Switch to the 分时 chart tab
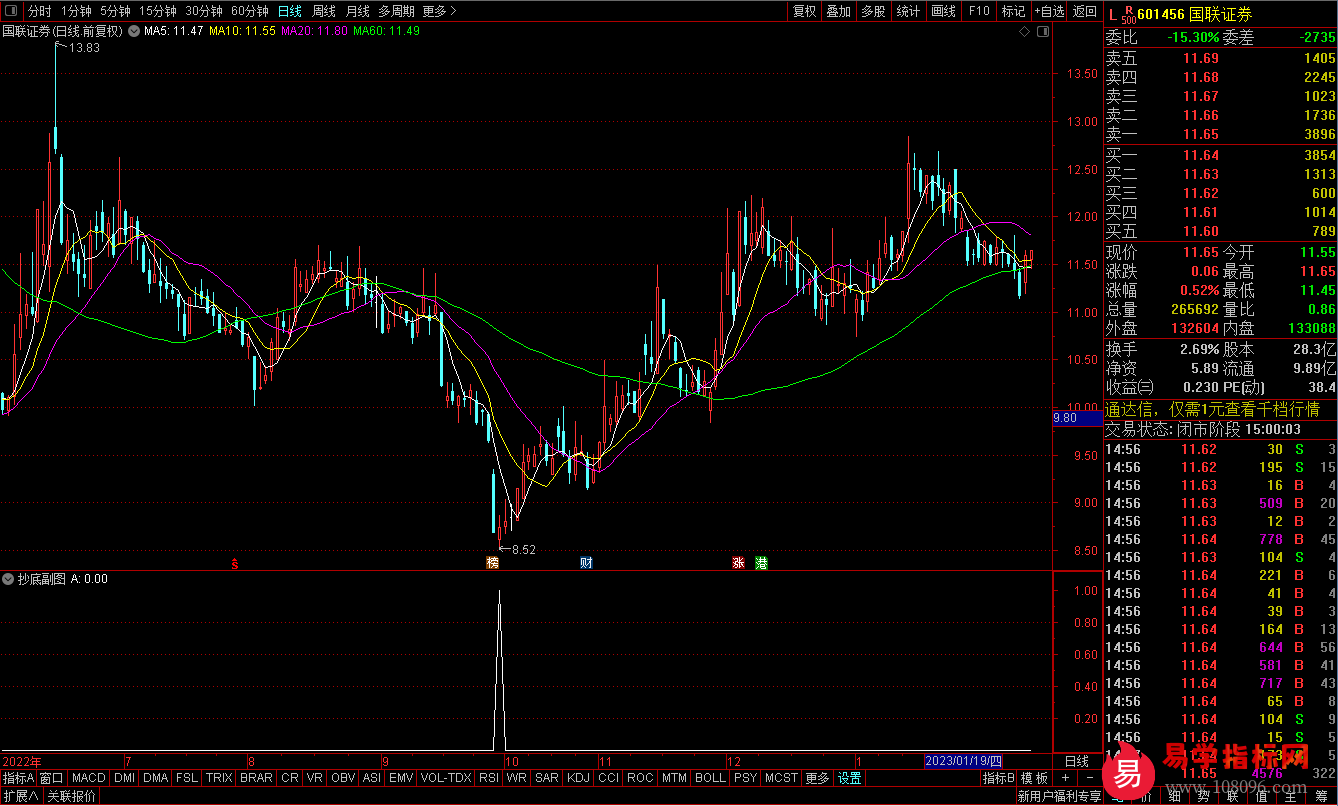1338x806 pixels. [40, 11]
